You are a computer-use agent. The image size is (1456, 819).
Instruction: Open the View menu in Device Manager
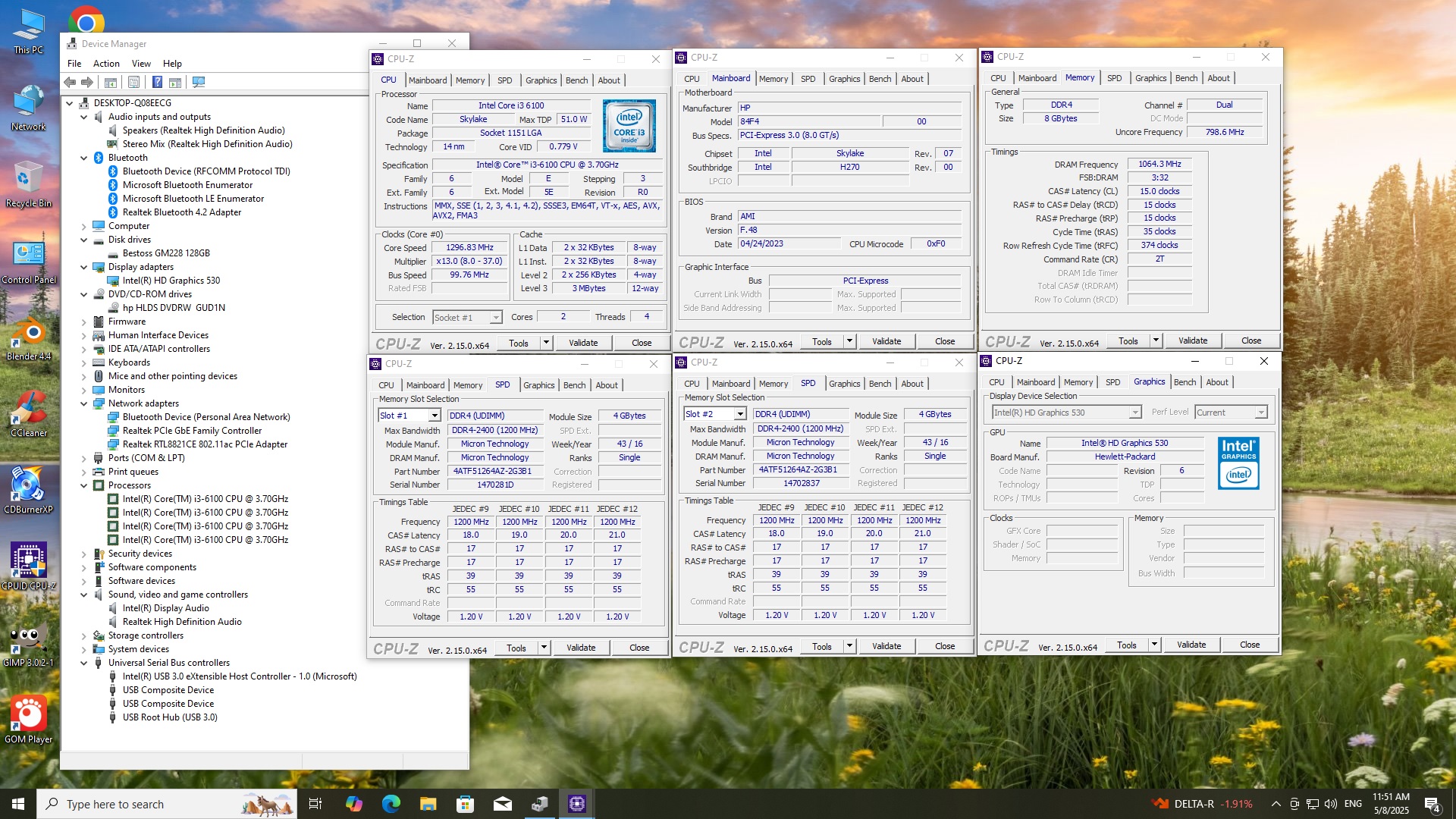[x=141, y=64]
